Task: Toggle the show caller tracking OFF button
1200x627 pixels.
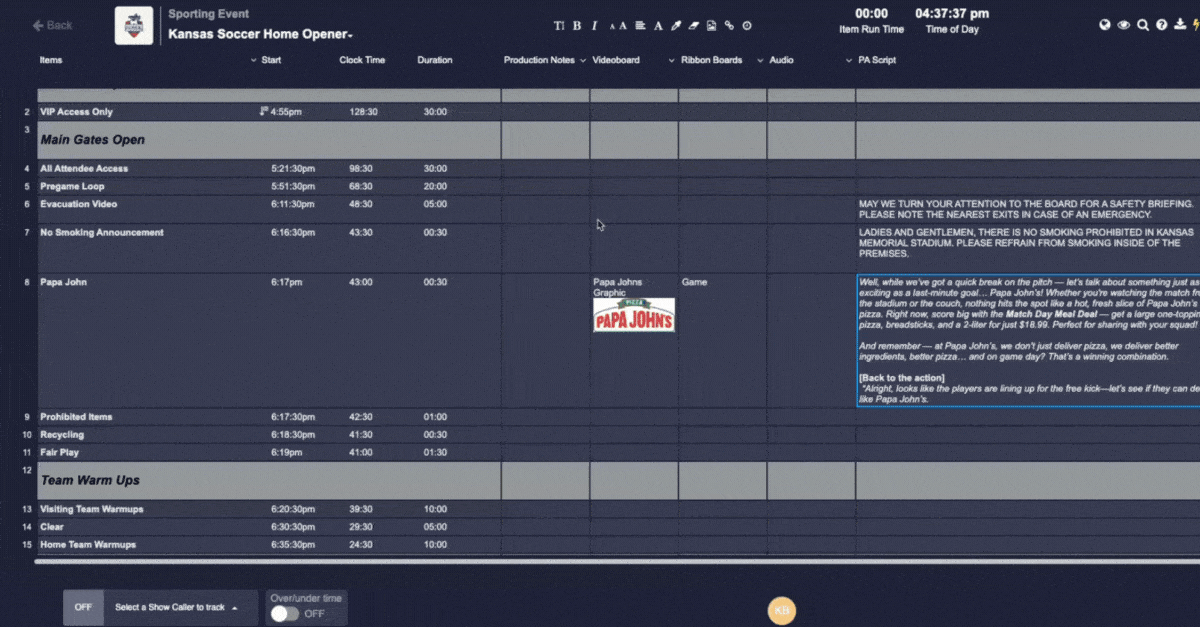Action: coord(83,607)
